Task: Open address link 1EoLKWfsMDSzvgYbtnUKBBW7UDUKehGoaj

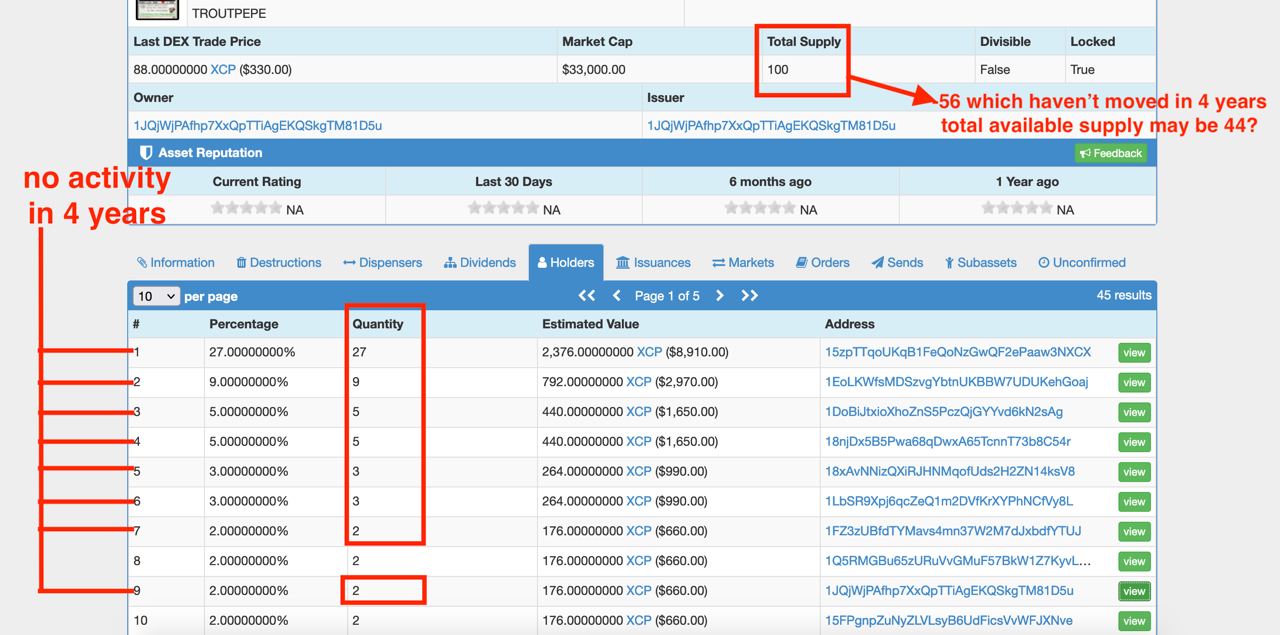Action: click(956, 382)
